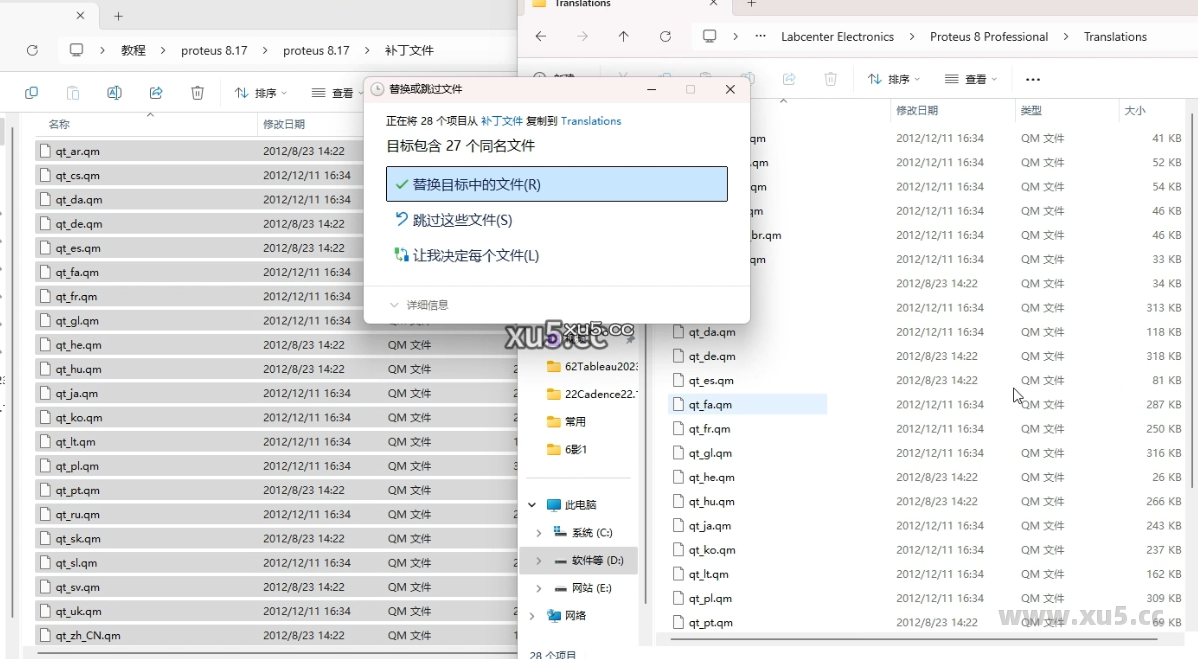Click the Delete trash icon in the right toolbar

point(831,79)
